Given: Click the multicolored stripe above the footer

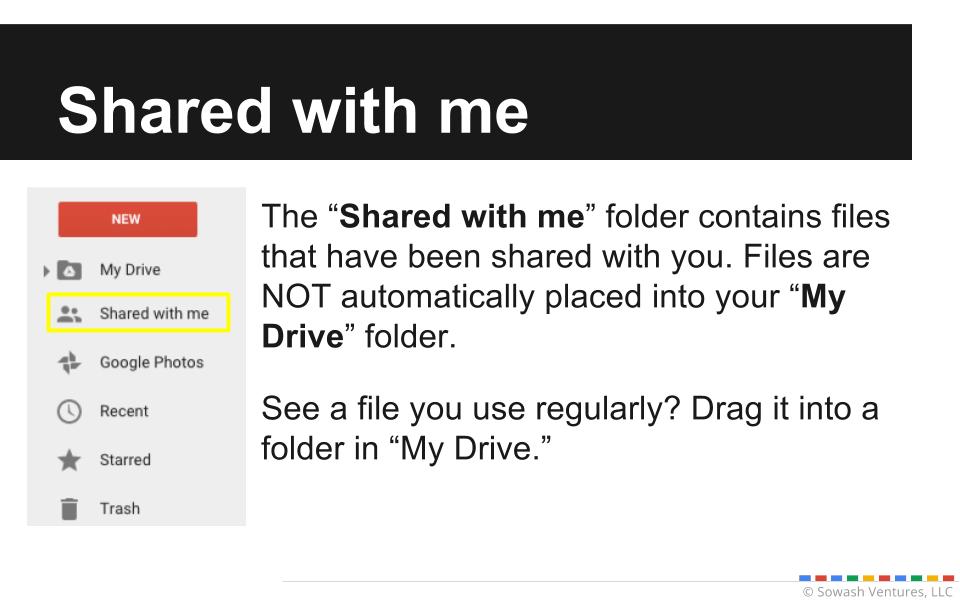Looking at the screenshot, I should click(877, 578).
